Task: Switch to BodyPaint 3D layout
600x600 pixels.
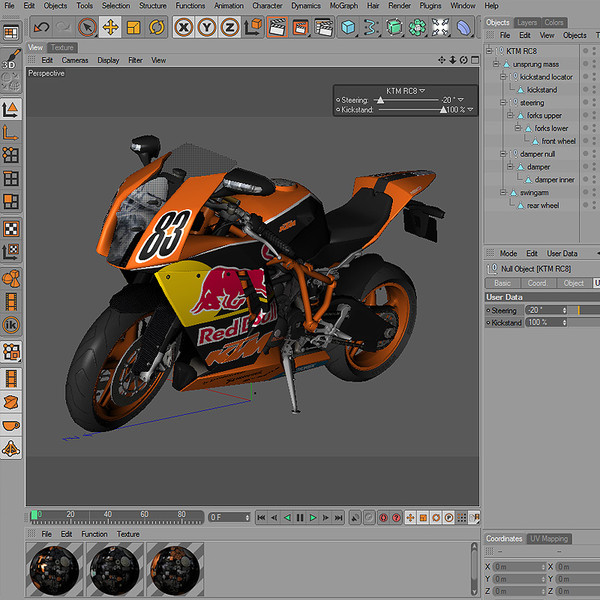Action: [11, 60]
